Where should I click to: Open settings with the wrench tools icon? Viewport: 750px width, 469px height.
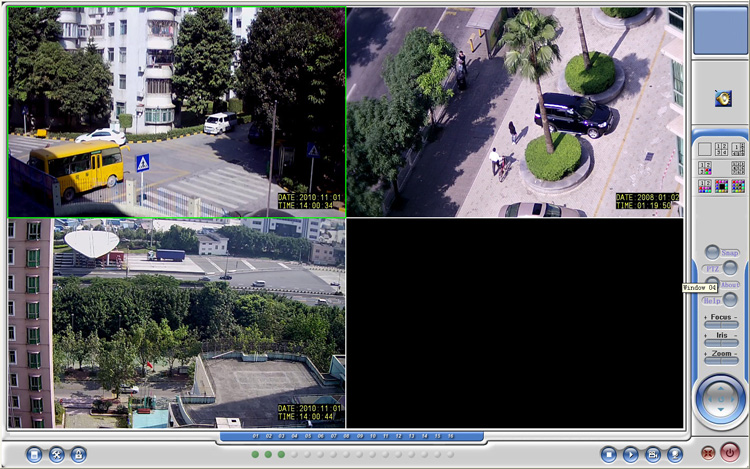[56, 454]
